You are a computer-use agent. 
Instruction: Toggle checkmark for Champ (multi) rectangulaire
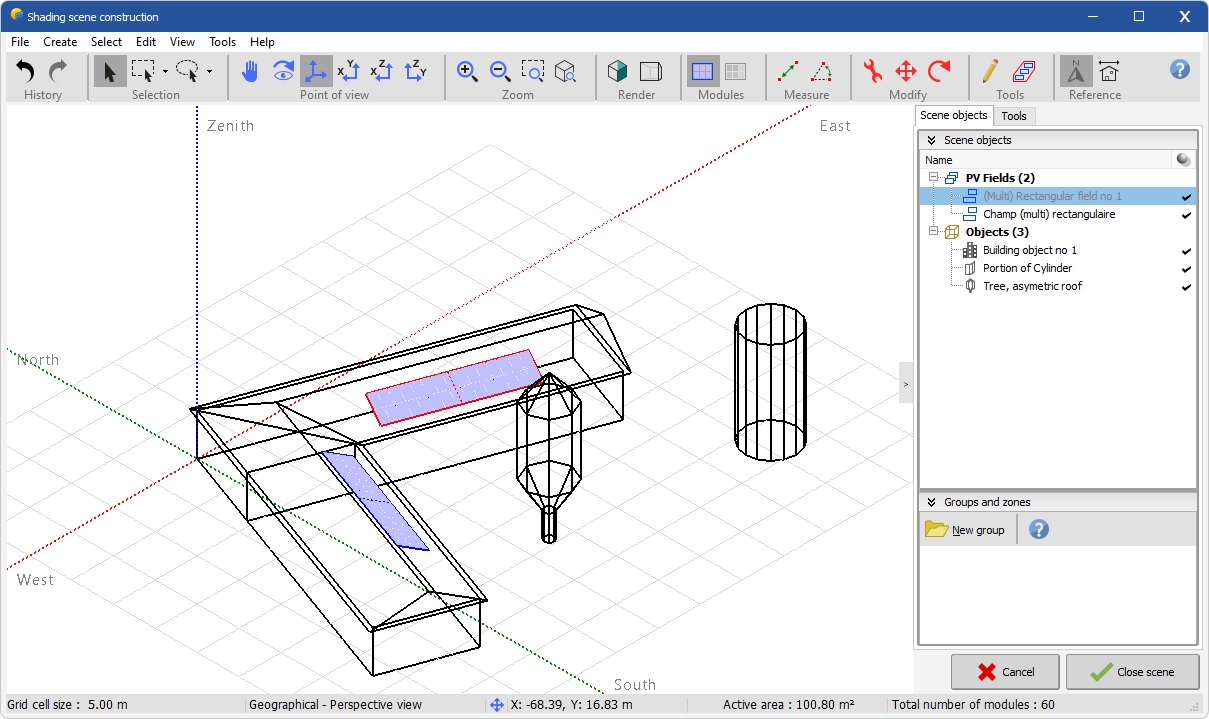pyautogui.click(x=1186, y=215)
